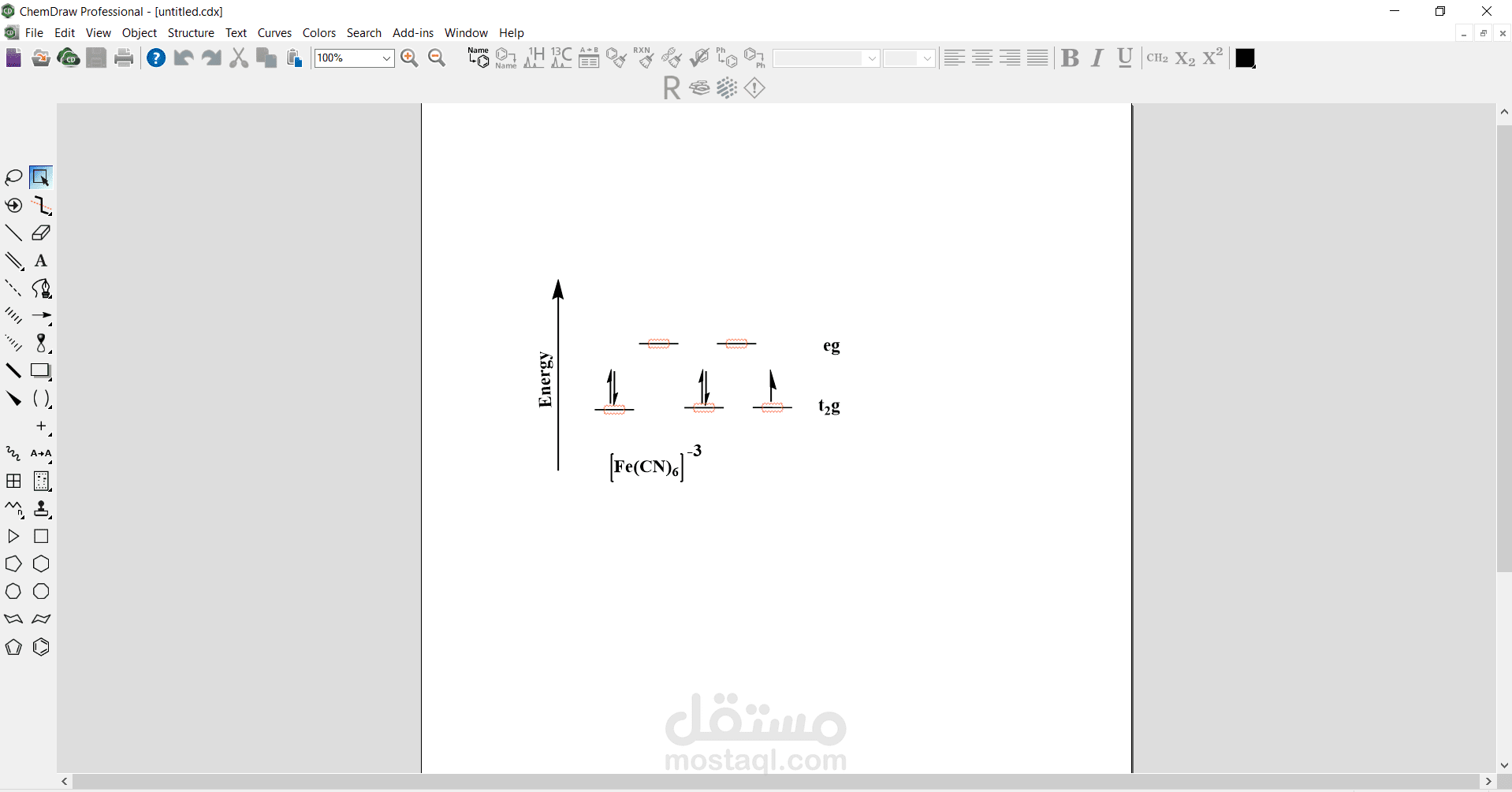The image size is (1512, 792).
Task: Pick the Benzene ring tool
Action: [41, 647]
